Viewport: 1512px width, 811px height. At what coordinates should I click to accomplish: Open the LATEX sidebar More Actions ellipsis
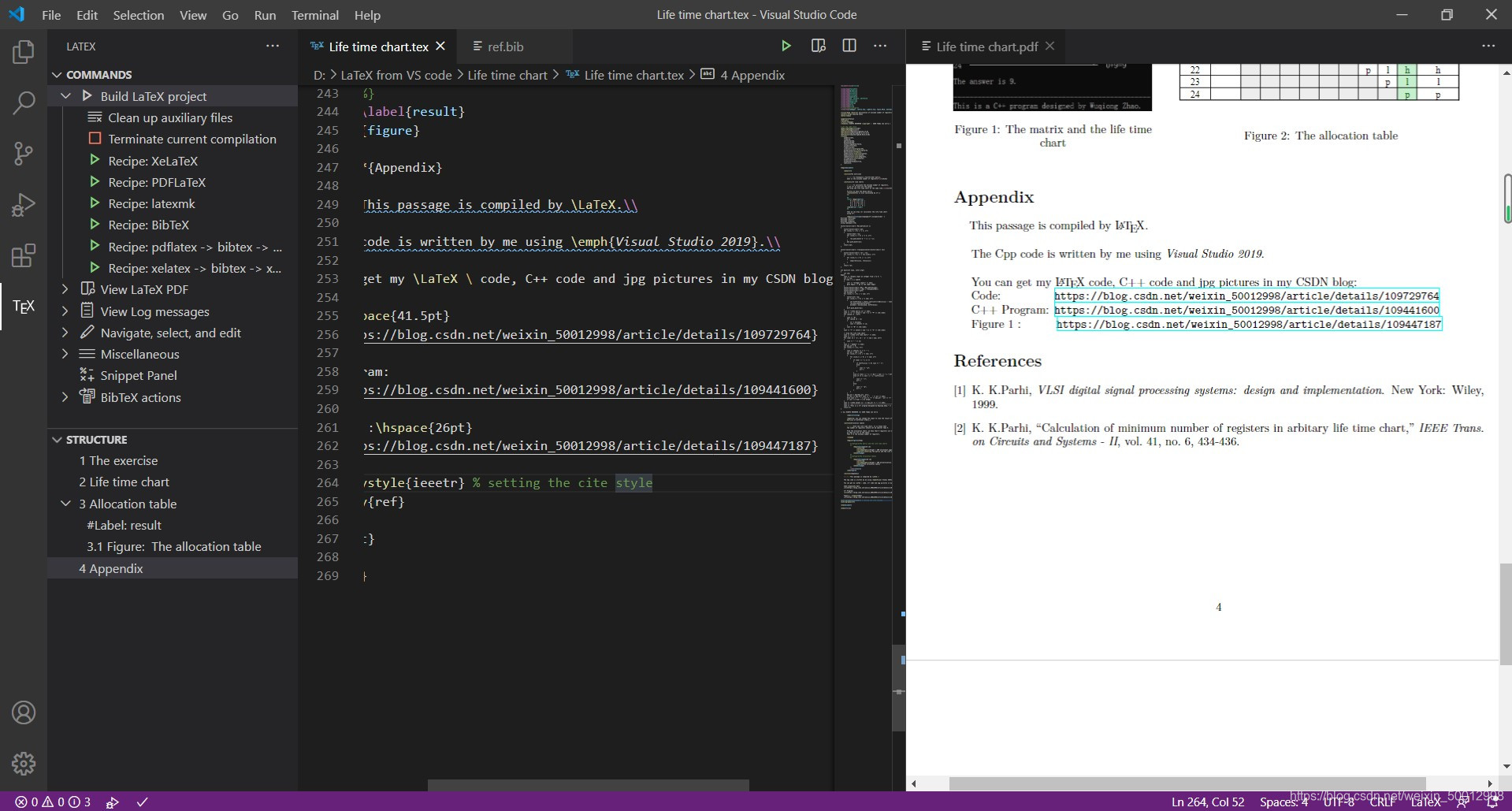coord(273,47)
